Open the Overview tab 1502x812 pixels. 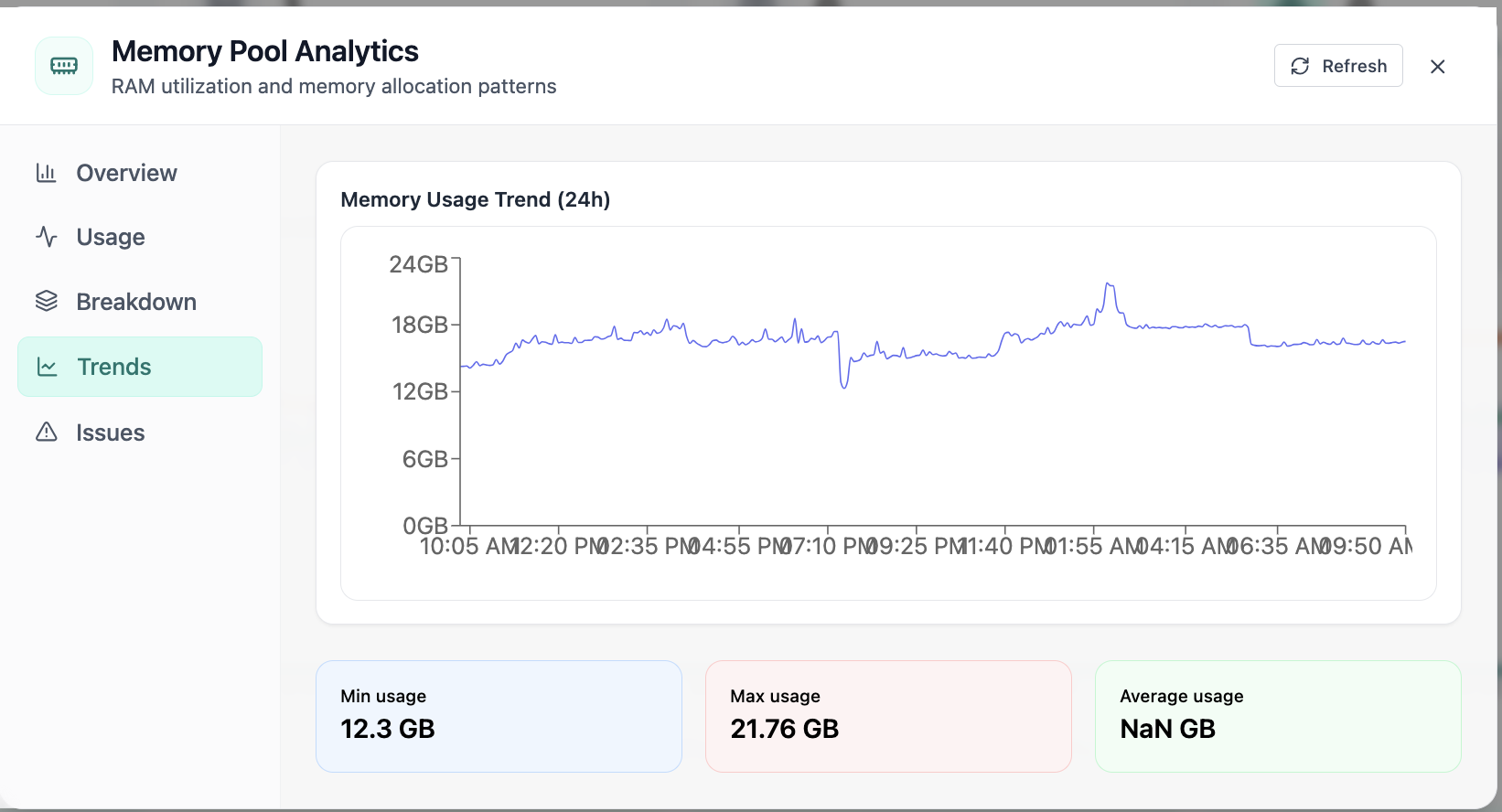(140, 173)
